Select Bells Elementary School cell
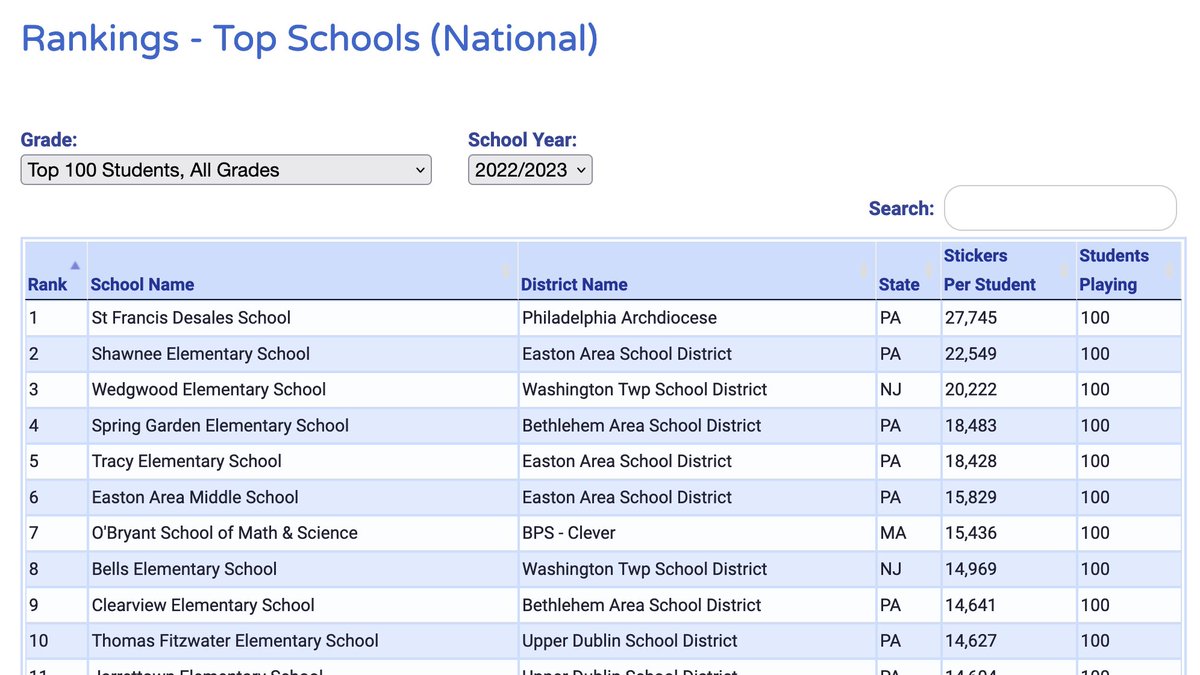Viewport: 1200px width, 675px height. (302, 569)
